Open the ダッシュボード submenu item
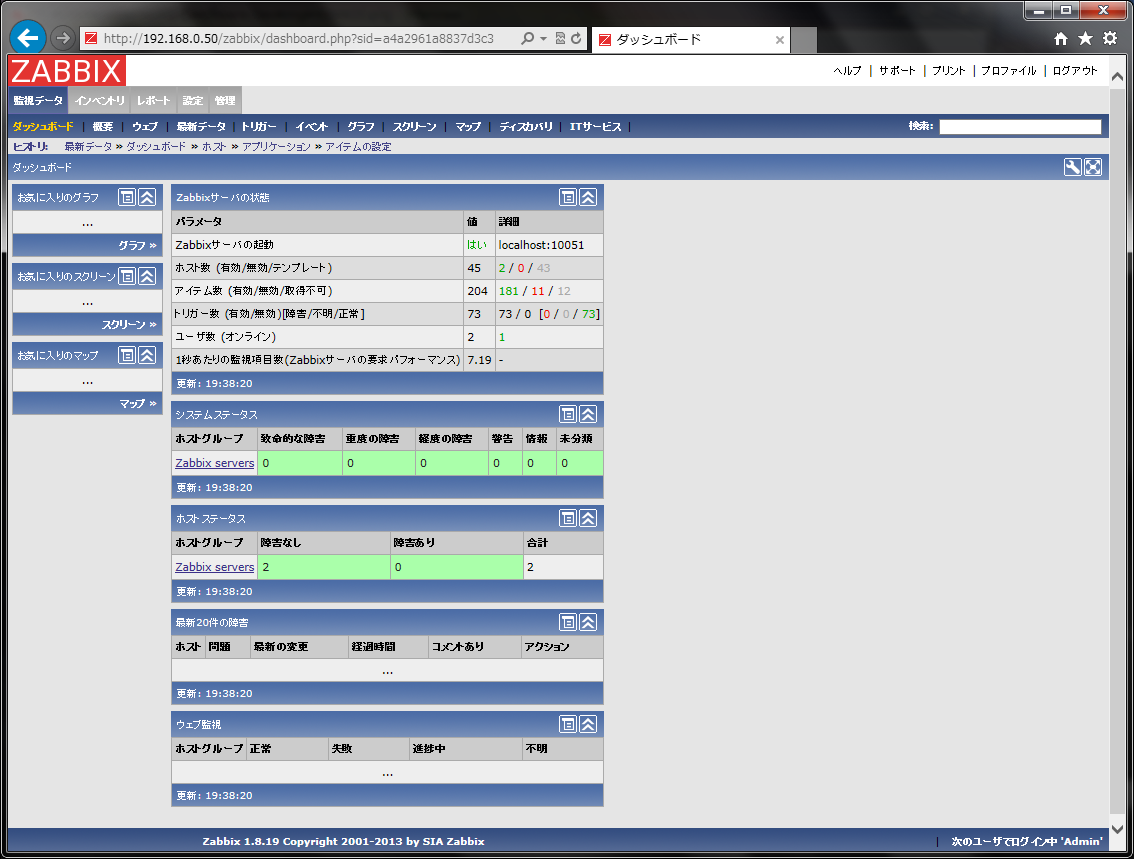The image size is (1134, 859). pyautogui.click(x=43, y=127)
